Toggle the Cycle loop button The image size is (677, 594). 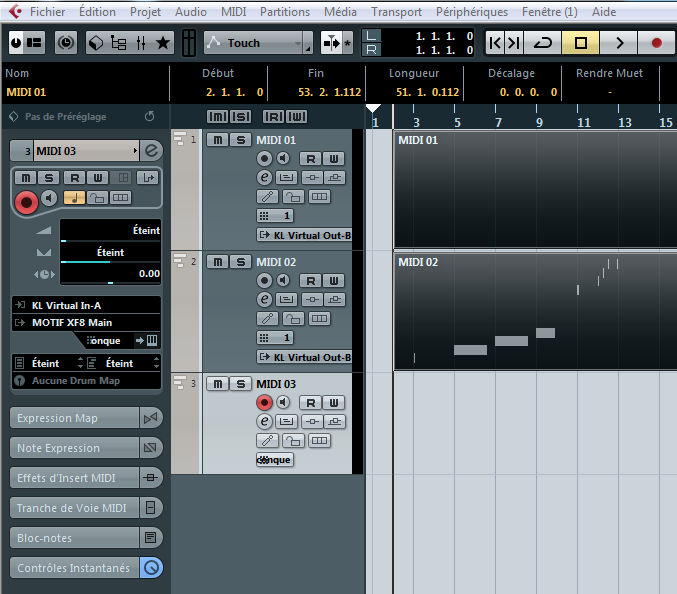(x=543, y=43)
